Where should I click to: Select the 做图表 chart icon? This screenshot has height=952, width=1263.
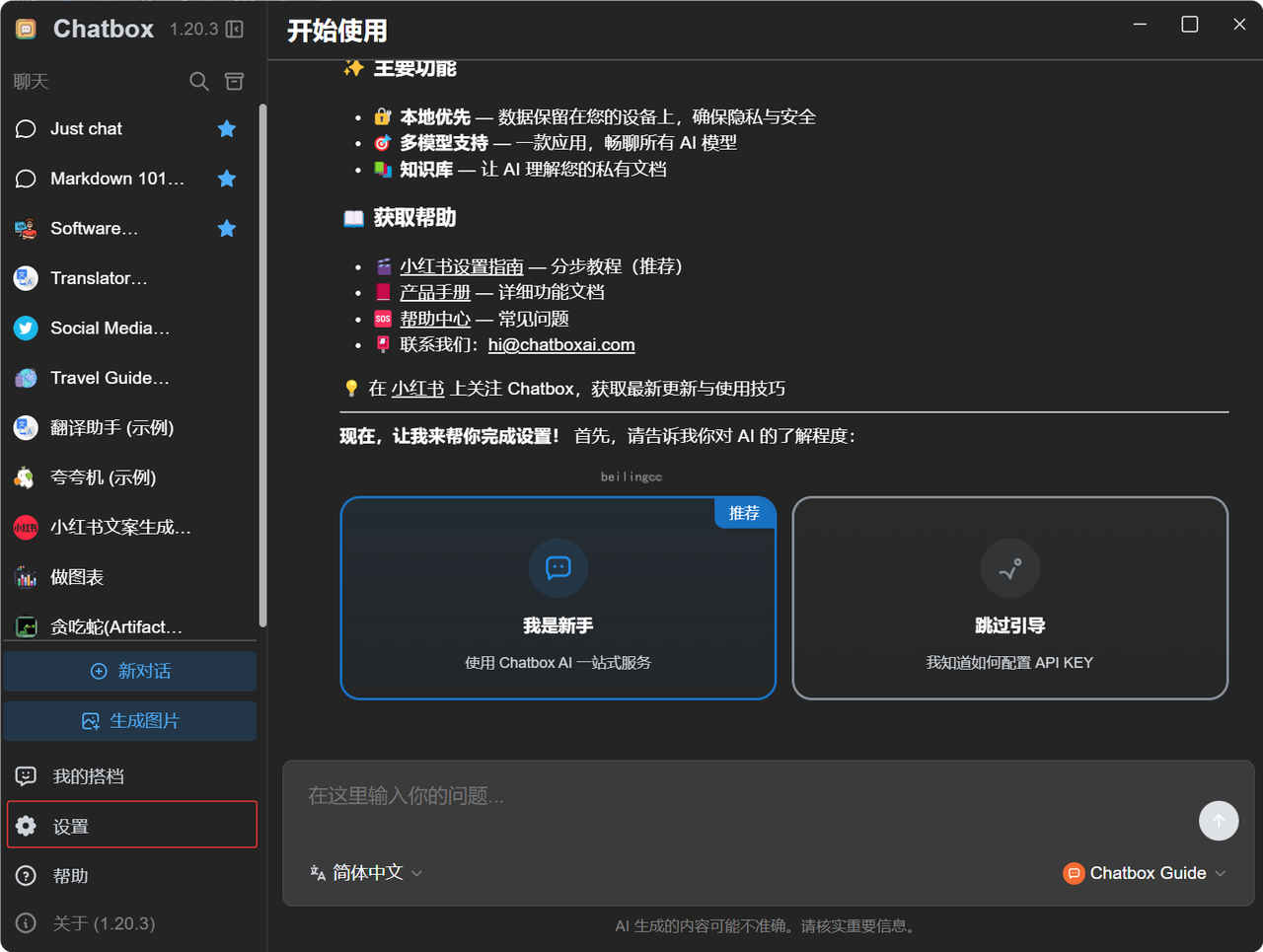26,577
